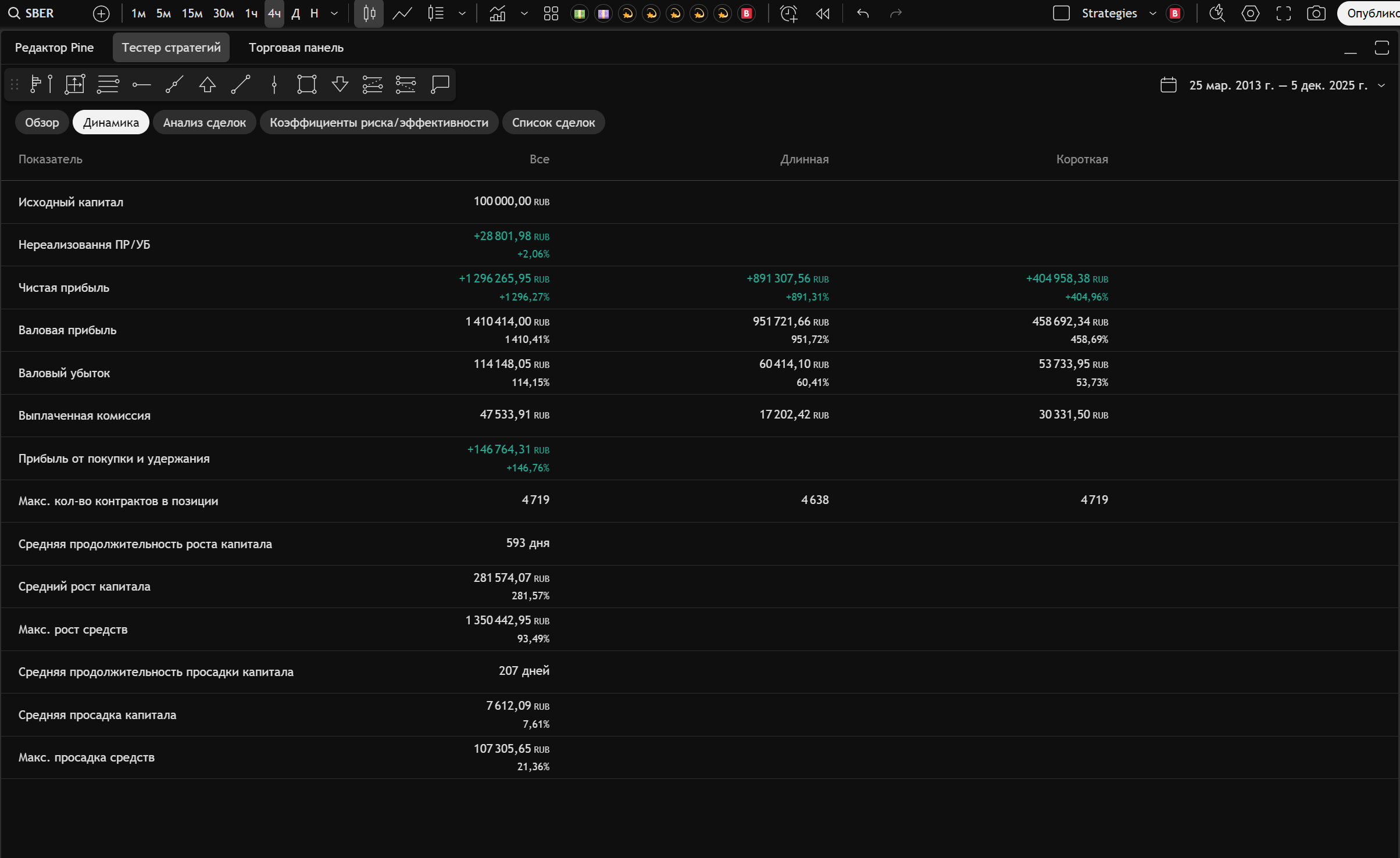The height and width of the screenshot is (858, 1400).
Task: Switch to the 1ч timeframe
Action: point(251,13)
